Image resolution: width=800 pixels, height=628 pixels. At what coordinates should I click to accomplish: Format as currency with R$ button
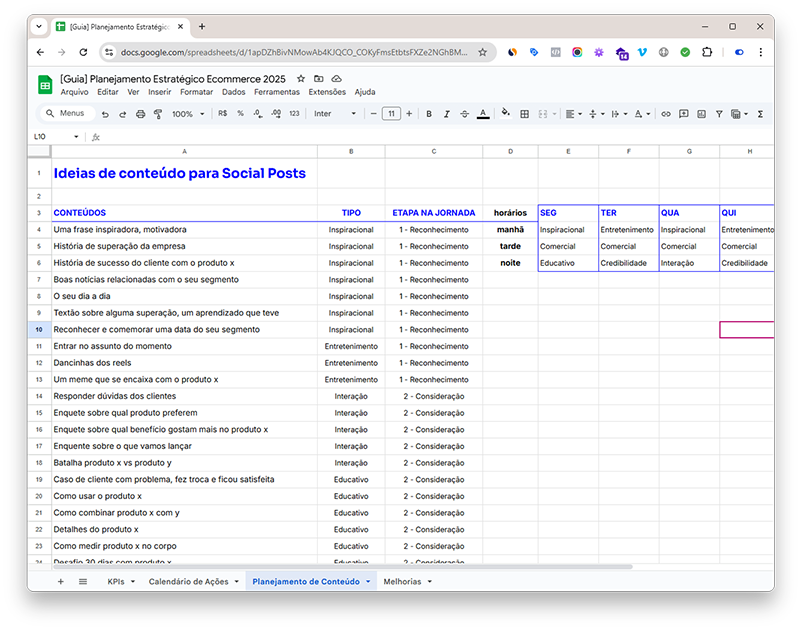222,114
